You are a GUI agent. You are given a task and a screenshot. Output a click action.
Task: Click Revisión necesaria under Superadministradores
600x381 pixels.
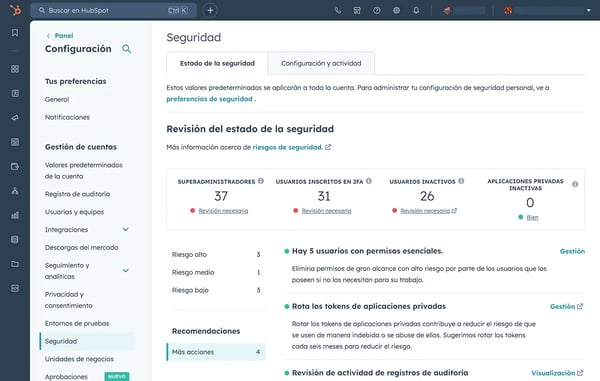point(223,211)
